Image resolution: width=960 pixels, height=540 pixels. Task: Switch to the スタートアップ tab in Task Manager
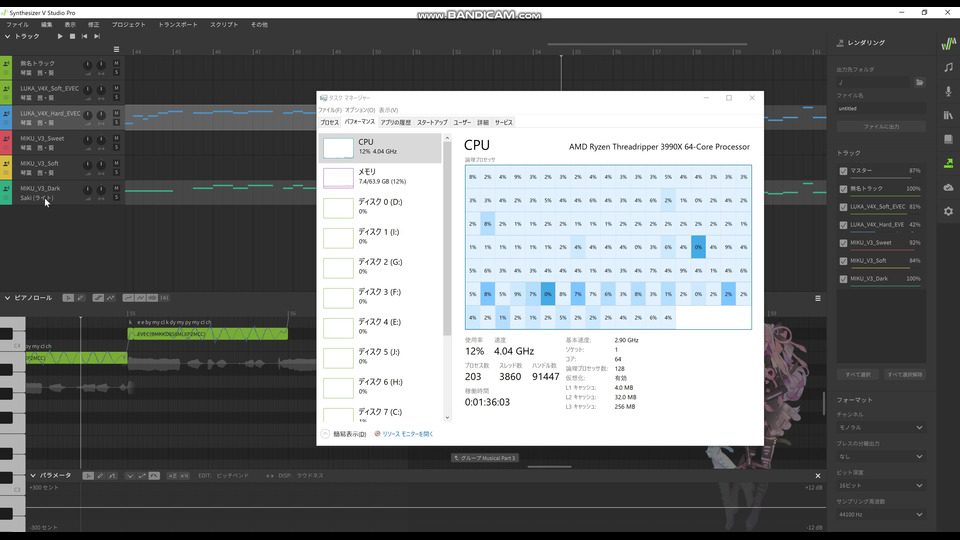[432, 122]
